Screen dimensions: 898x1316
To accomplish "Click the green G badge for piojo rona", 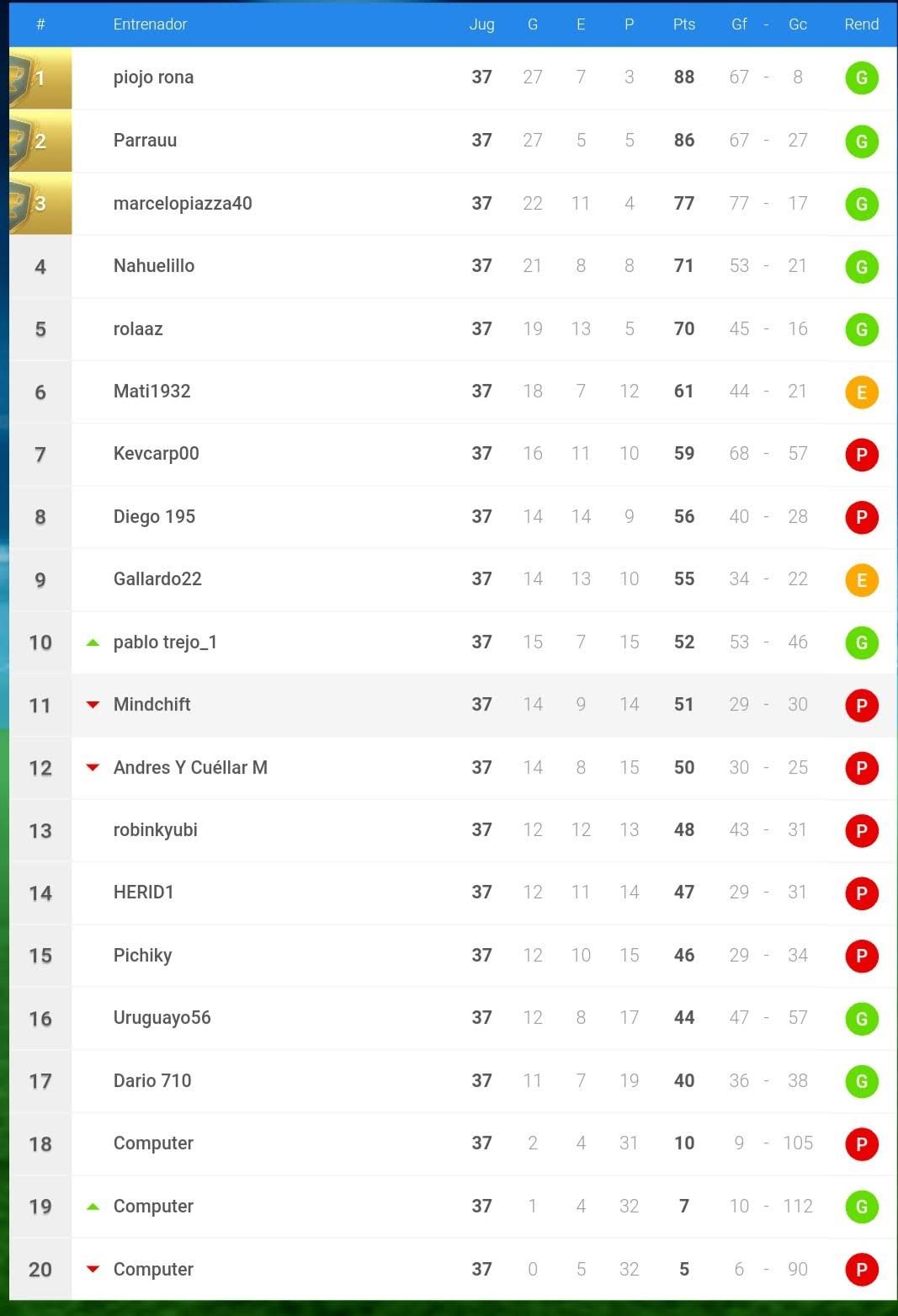I will (x=861, y=78).
